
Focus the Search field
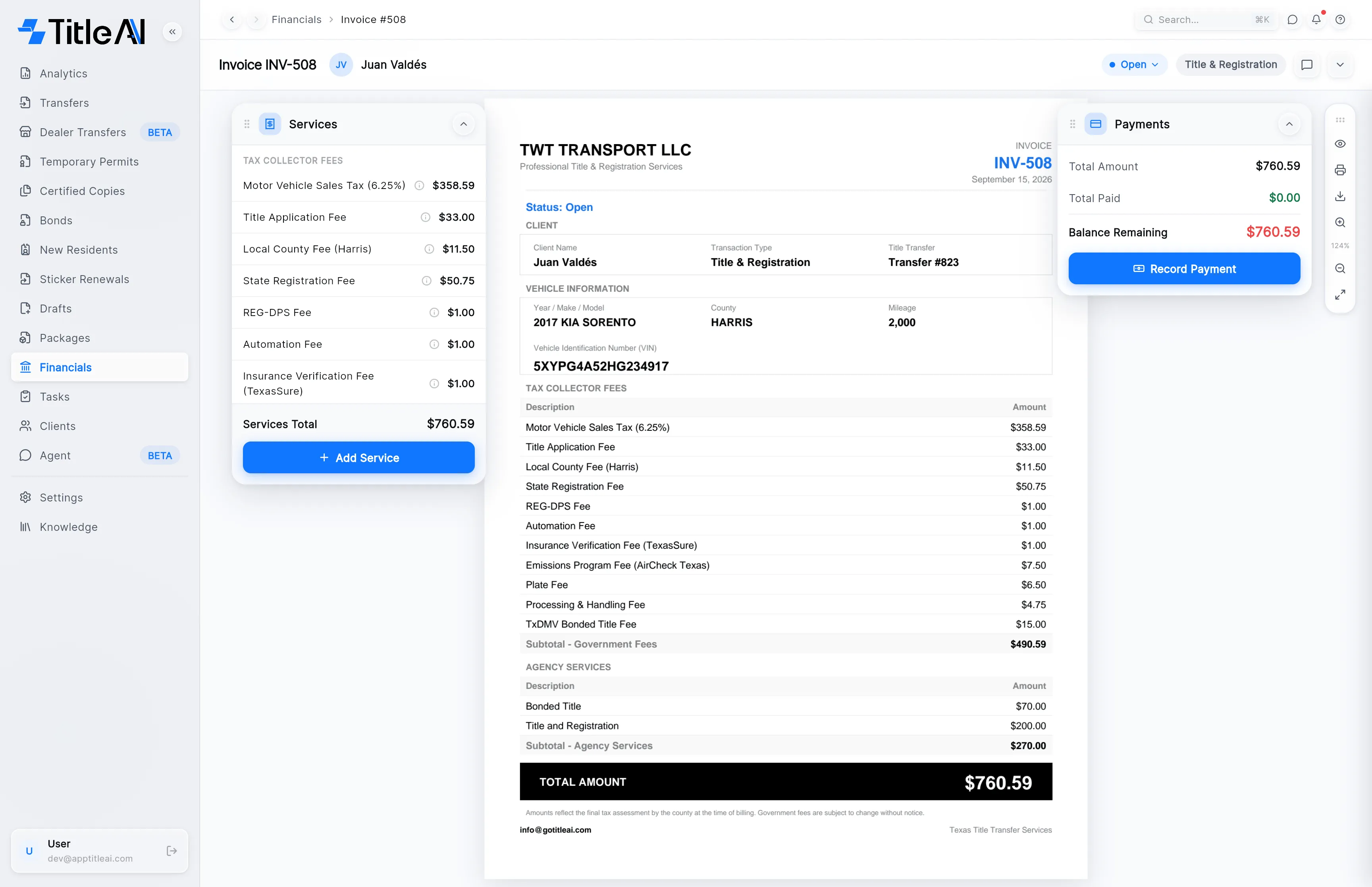1206,19
